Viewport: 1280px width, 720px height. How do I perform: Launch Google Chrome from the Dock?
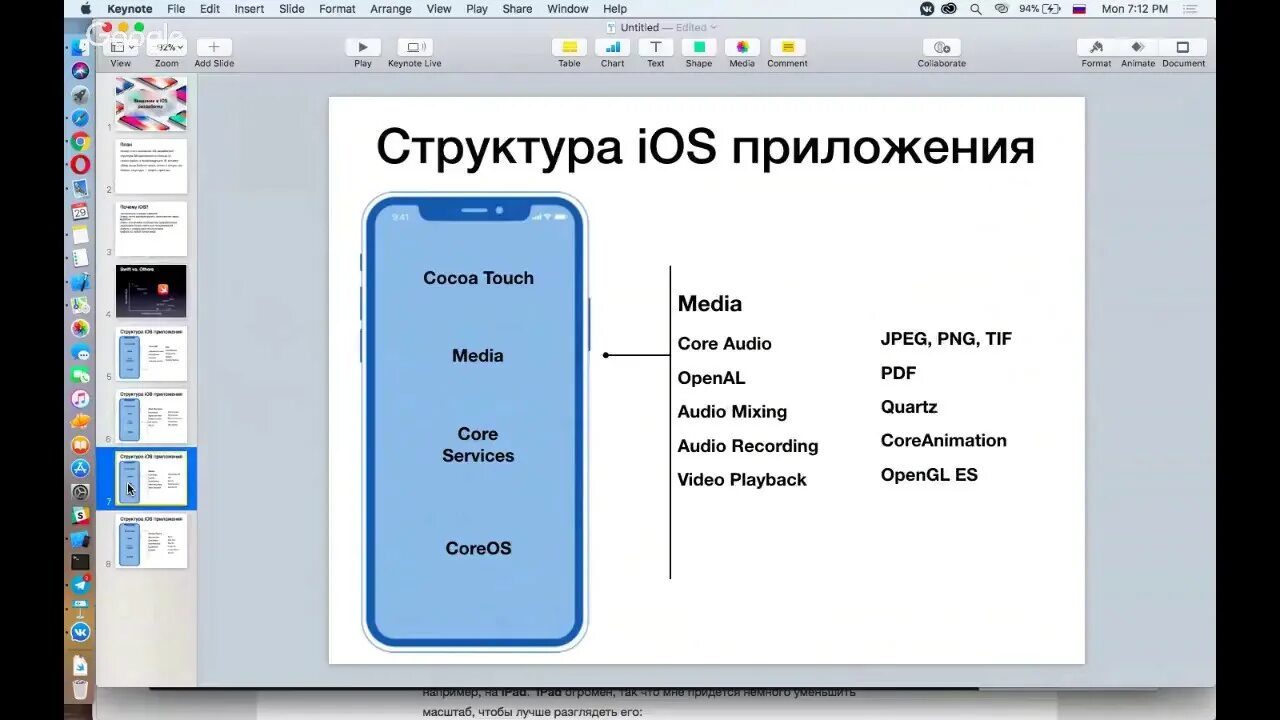pyautogui.click(x=80, y=141)
